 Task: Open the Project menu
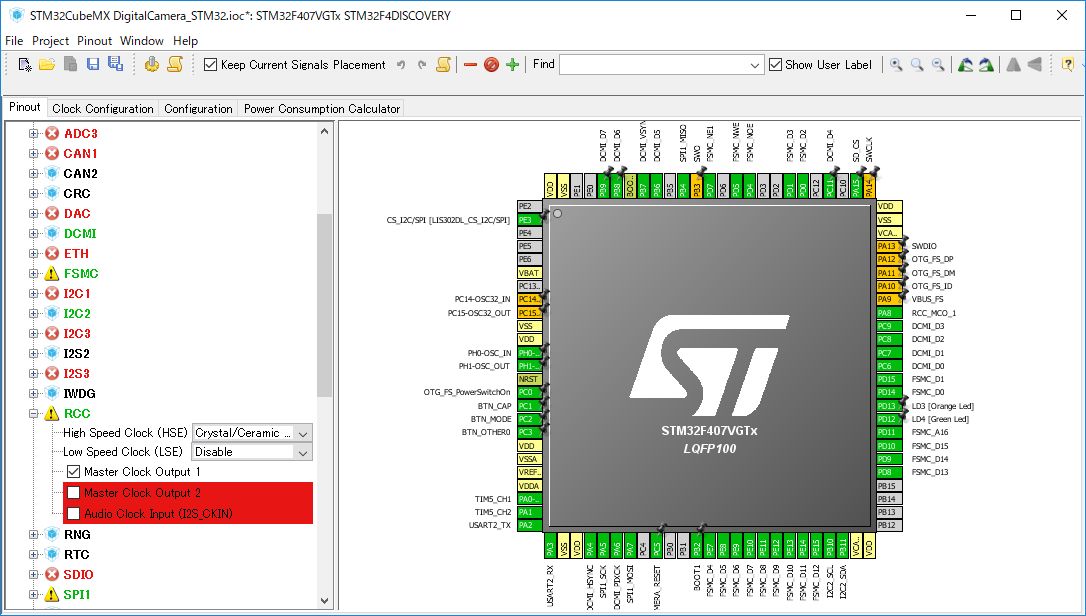pyautogui.click(x=50, y=41)
